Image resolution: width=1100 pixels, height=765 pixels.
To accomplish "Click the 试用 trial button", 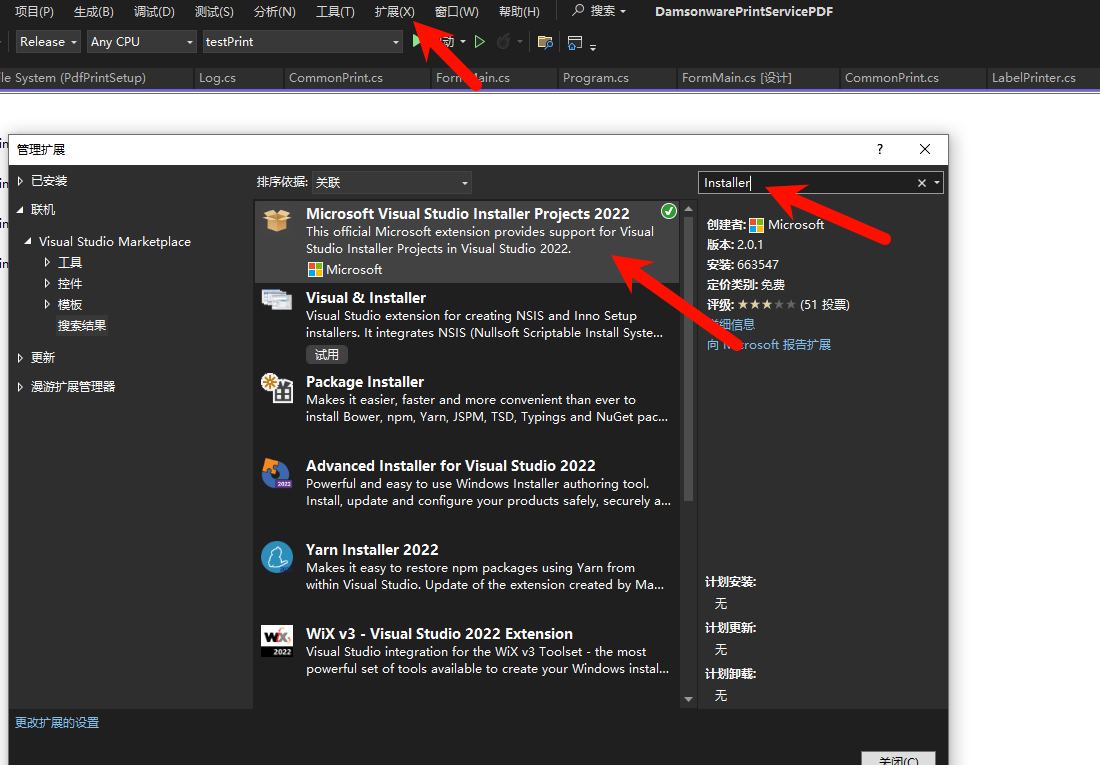I will 327,354.
